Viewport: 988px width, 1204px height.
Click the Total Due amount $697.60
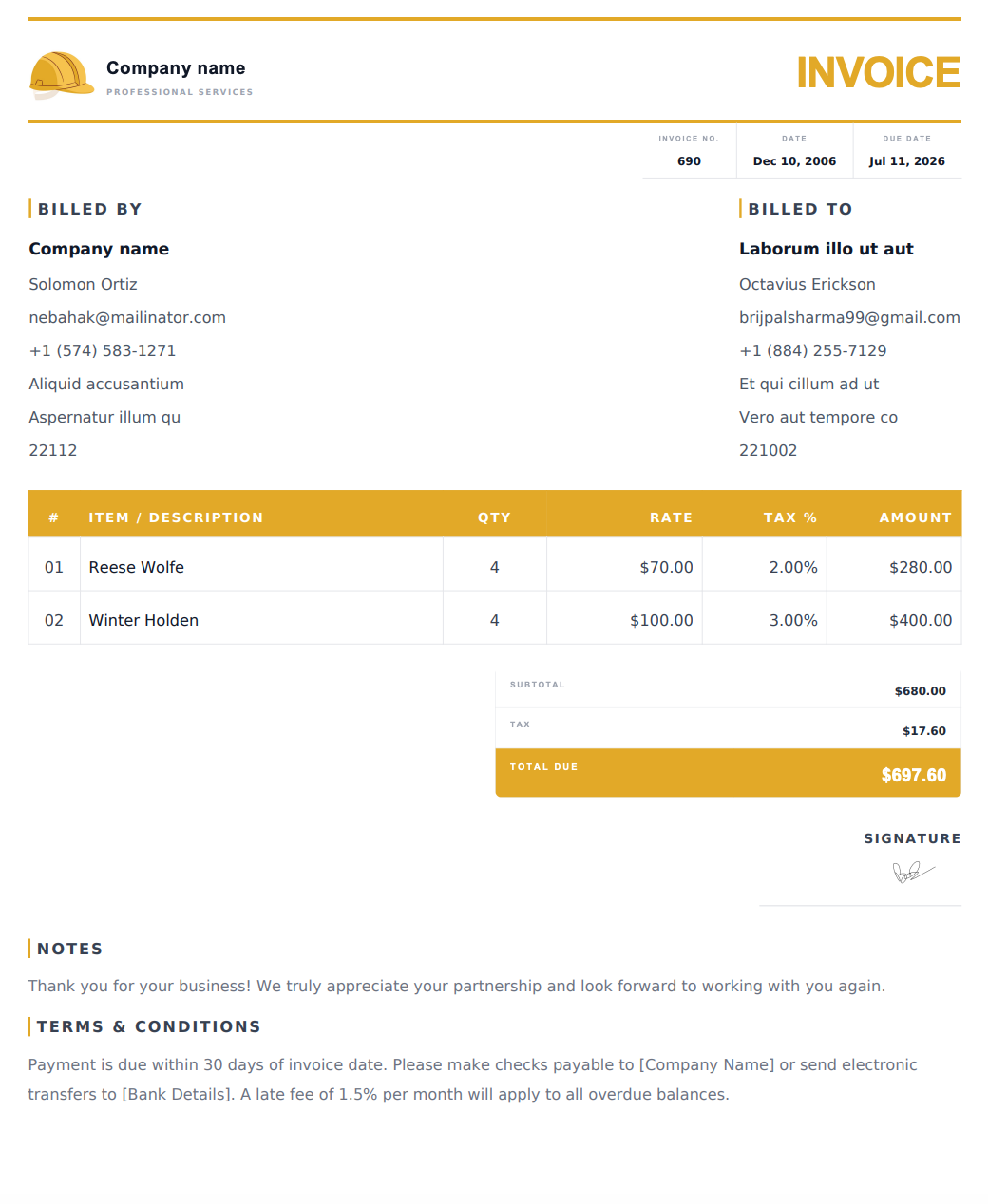click(913, 775)
